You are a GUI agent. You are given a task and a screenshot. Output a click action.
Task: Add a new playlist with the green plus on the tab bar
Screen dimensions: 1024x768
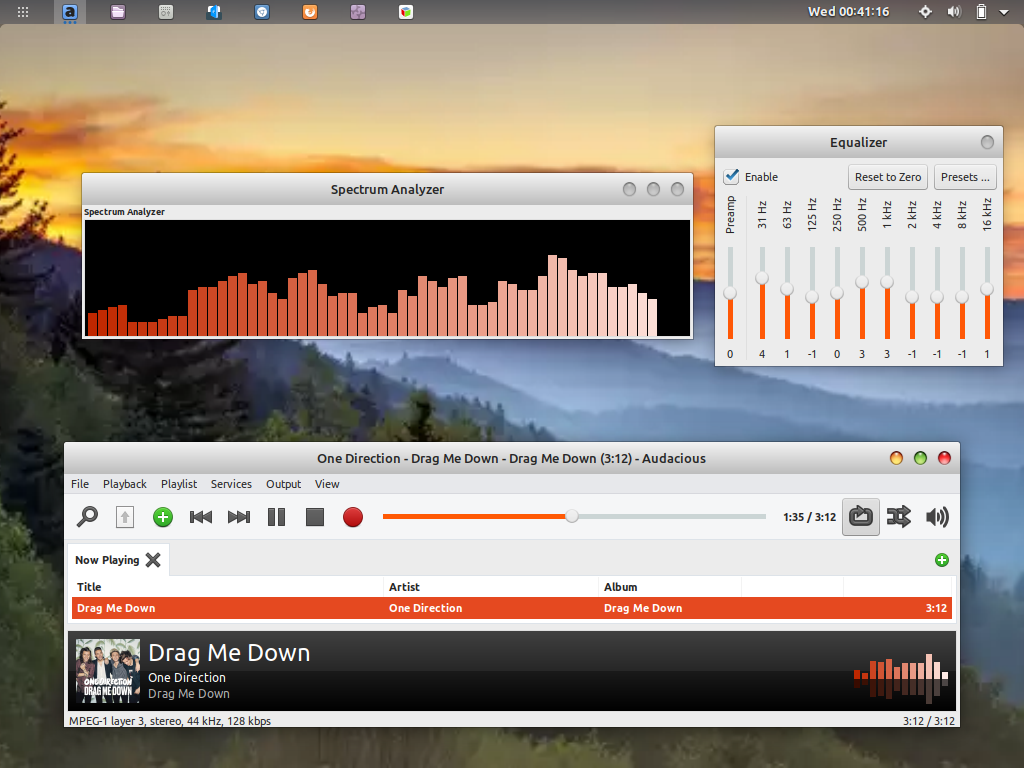point(942,560)
